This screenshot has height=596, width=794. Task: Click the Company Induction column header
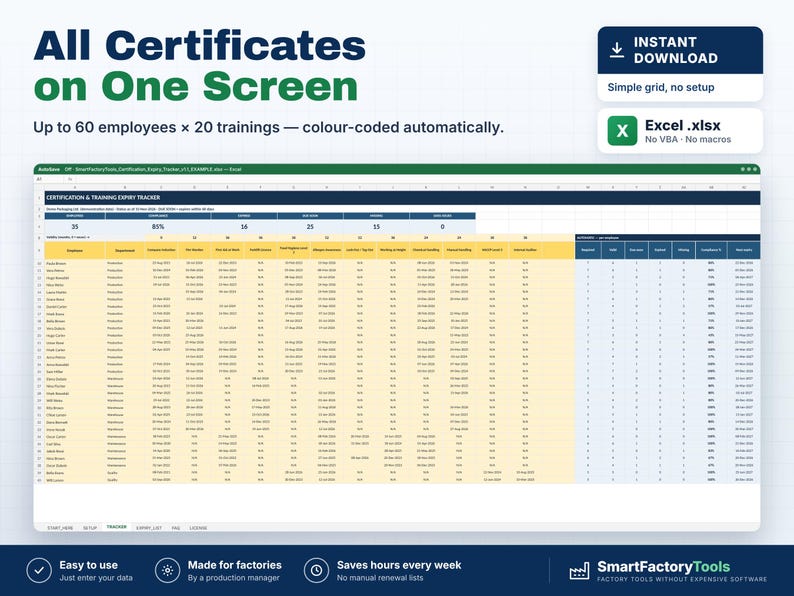click(x=162, y=250)
